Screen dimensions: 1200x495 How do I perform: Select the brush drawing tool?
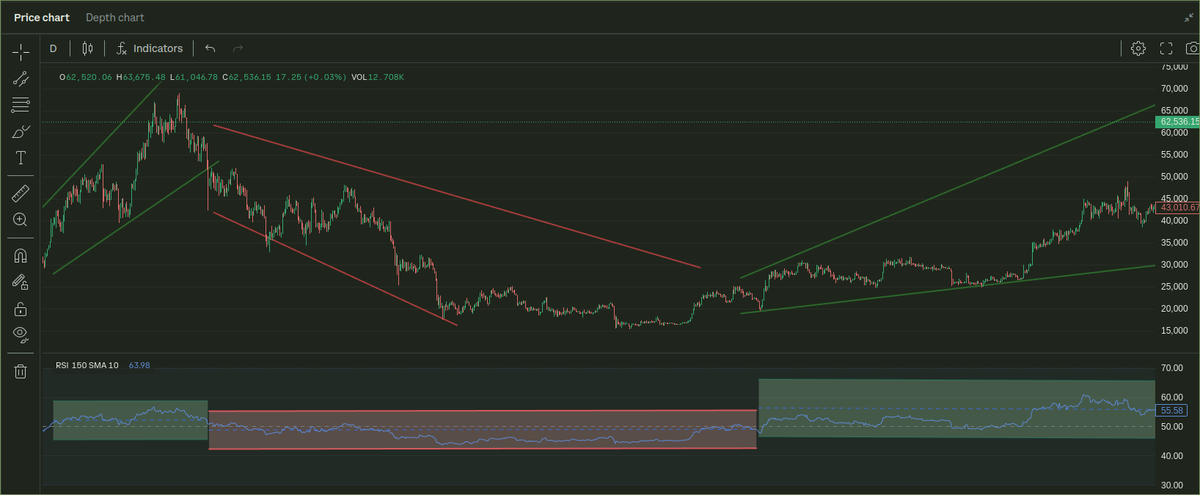[20, 132]
